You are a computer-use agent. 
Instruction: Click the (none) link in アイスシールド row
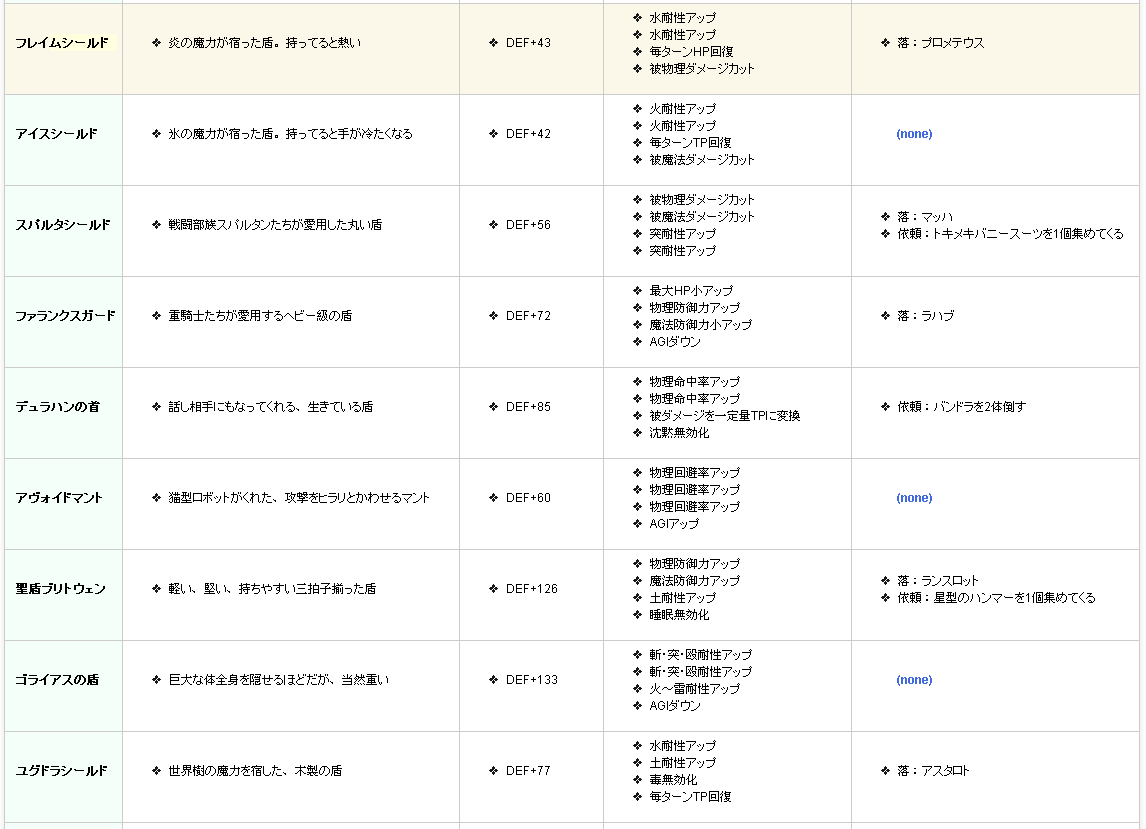pyautogui.click(x=913, y=134)
